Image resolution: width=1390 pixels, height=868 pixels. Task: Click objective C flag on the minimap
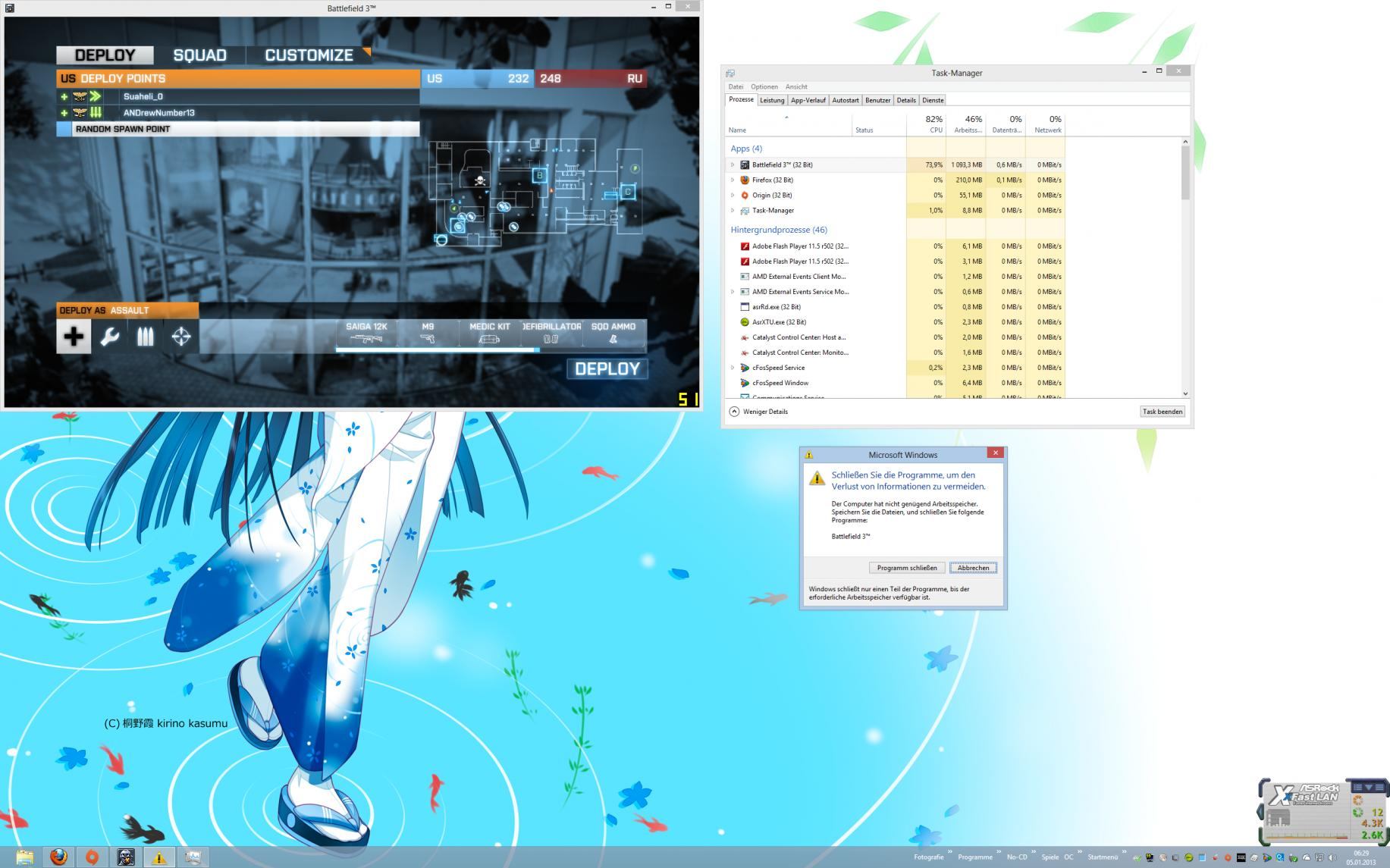(x=628, y=192)
